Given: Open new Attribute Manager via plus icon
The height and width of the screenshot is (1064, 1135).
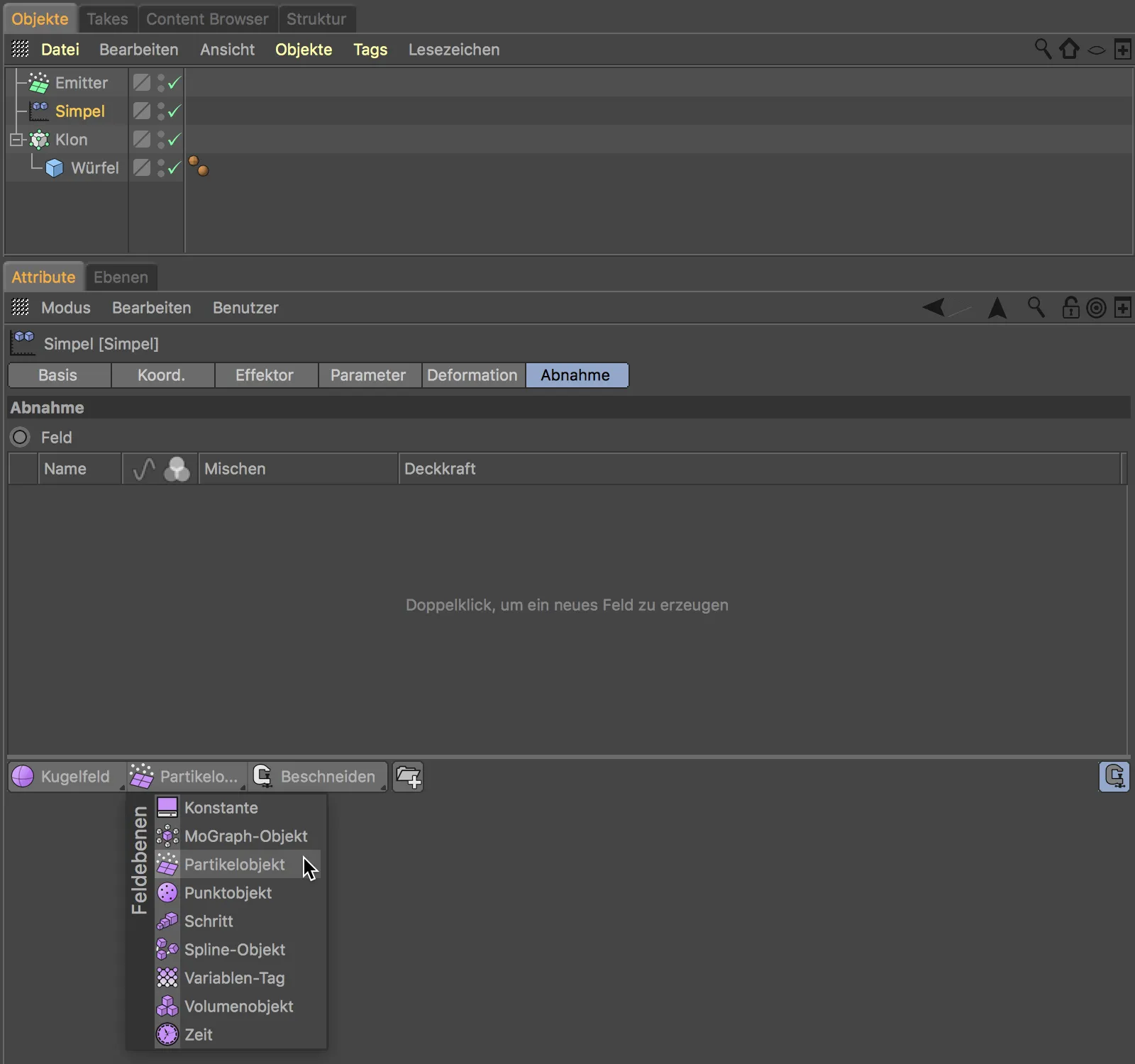Looking at the screenshot, I should pyautogui.click(x=1123, y=308).
